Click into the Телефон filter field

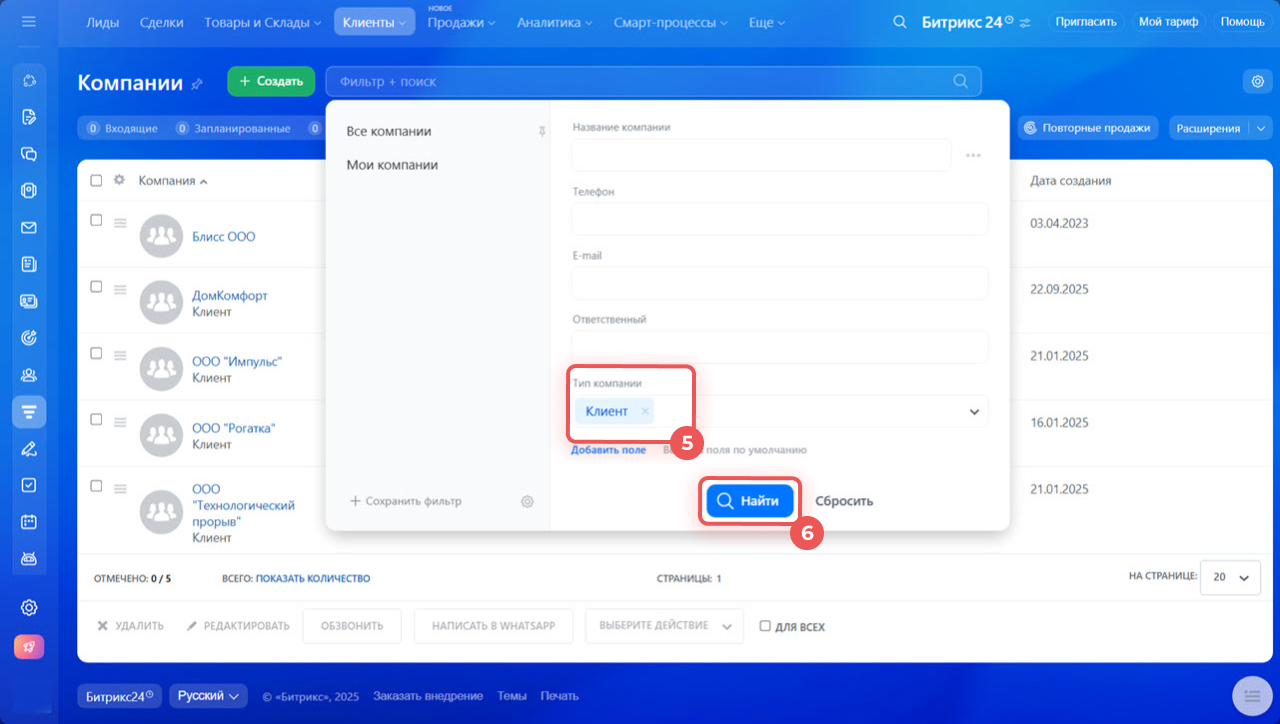click(x=779, y=219)
